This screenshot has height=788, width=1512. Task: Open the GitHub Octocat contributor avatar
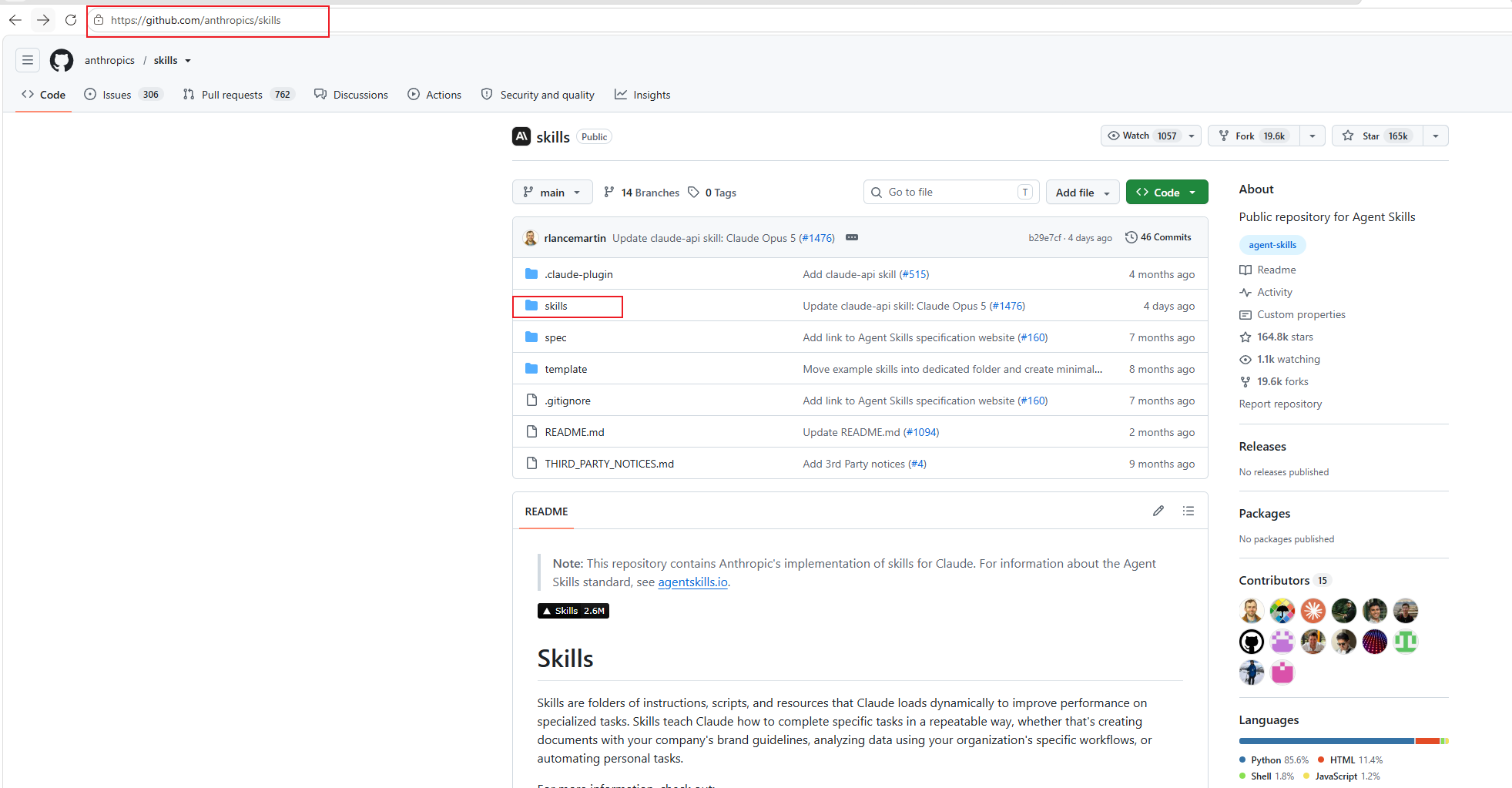(x=1252, y=642)
